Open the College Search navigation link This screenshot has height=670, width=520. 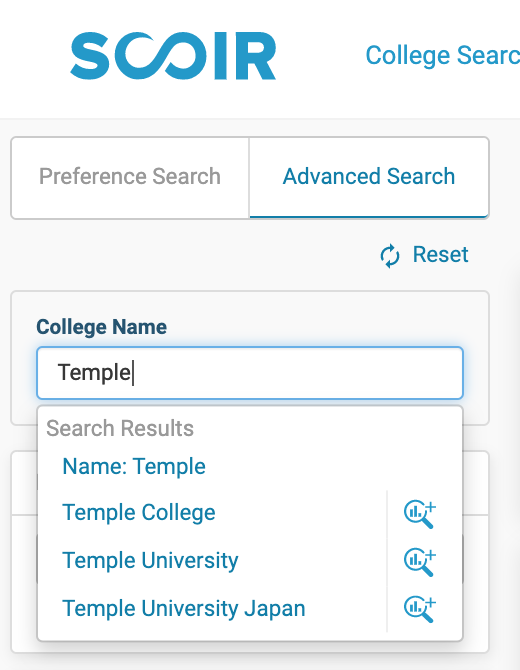pyautogui.click(x=443, y=56)
